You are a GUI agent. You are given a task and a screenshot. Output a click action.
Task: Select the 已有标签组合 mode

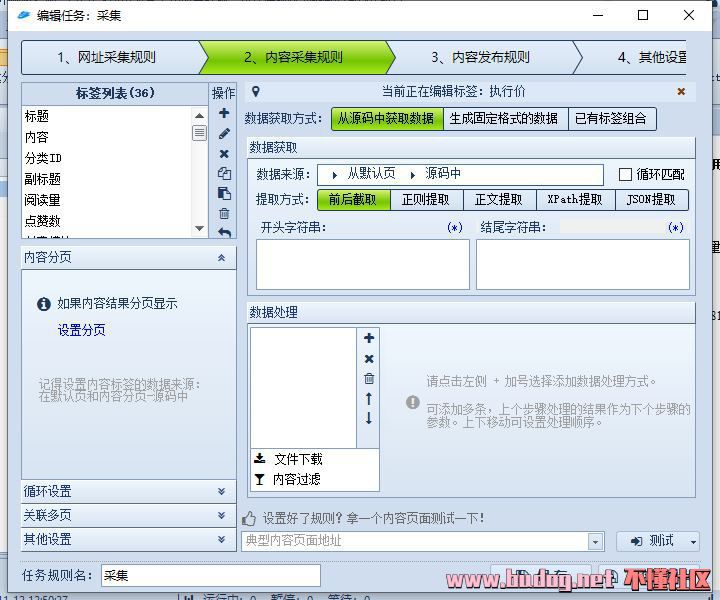pos(611,119)
